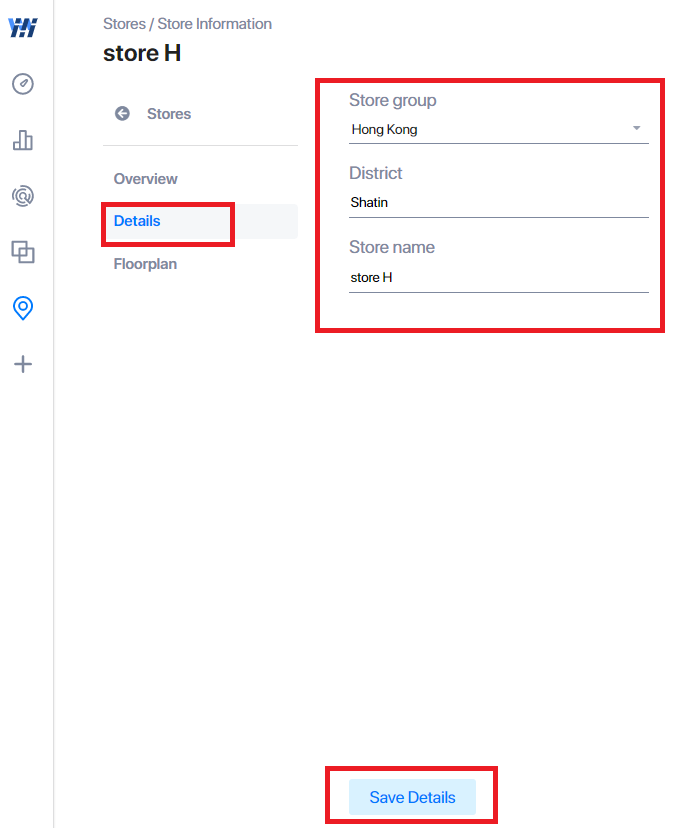Viewport: 682px width, 828px height.
Task: Focus the Store name input field
Action: point(498,278)
